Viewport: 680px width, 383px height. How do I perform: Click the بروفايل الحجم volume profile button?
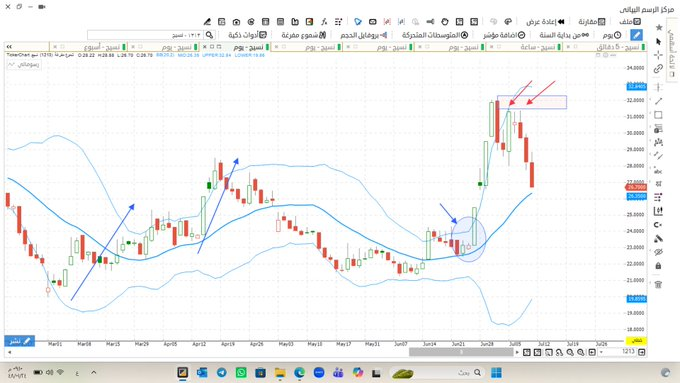click(x=363, y=35)
